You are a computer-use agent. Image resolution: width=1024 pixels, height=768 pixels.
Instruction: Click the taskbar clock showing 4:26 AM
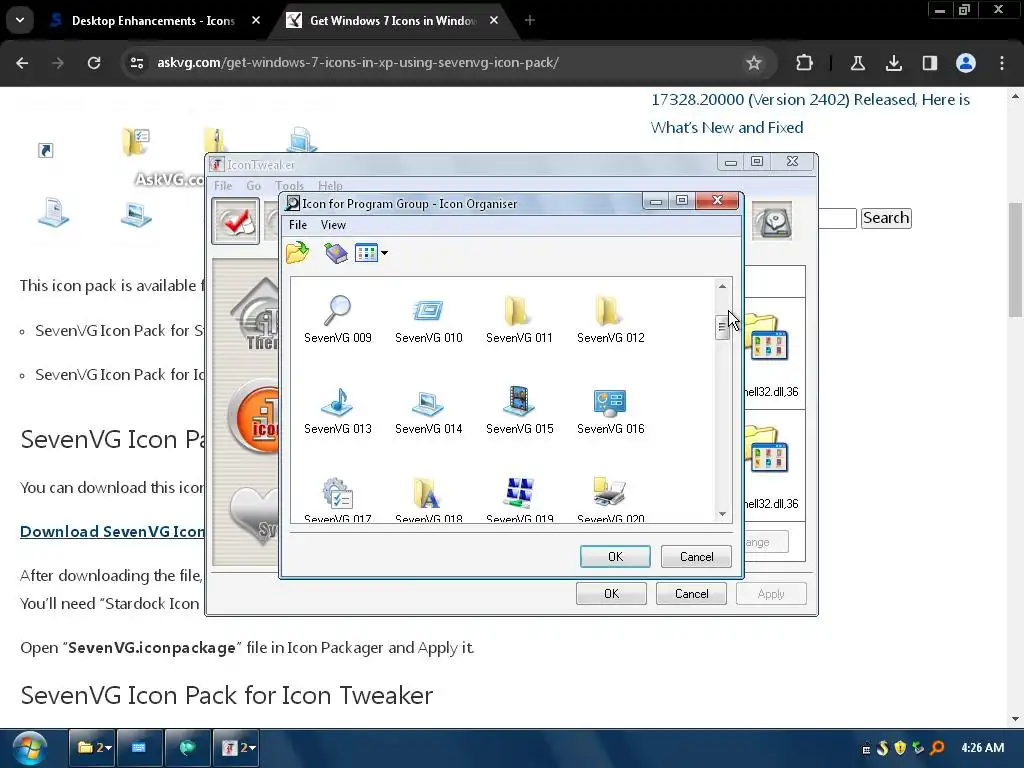[982, 747]
